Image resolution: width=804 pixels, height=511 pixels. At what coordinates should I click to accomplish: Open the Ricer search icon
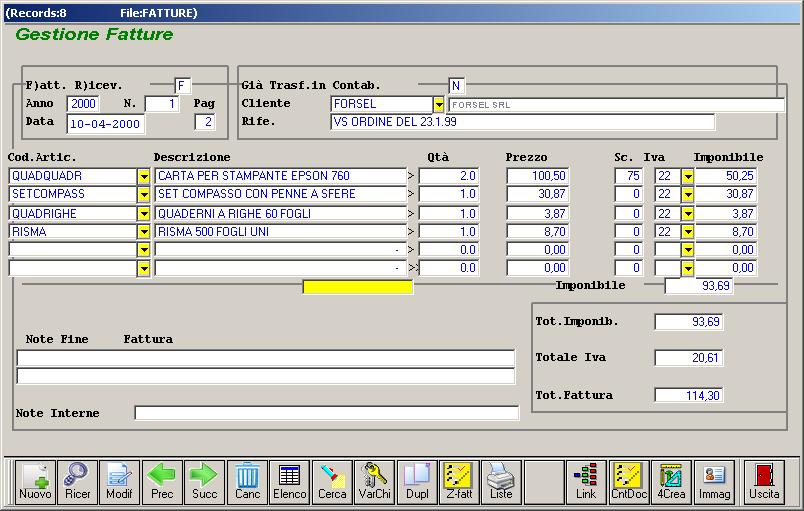coord(77,482)
